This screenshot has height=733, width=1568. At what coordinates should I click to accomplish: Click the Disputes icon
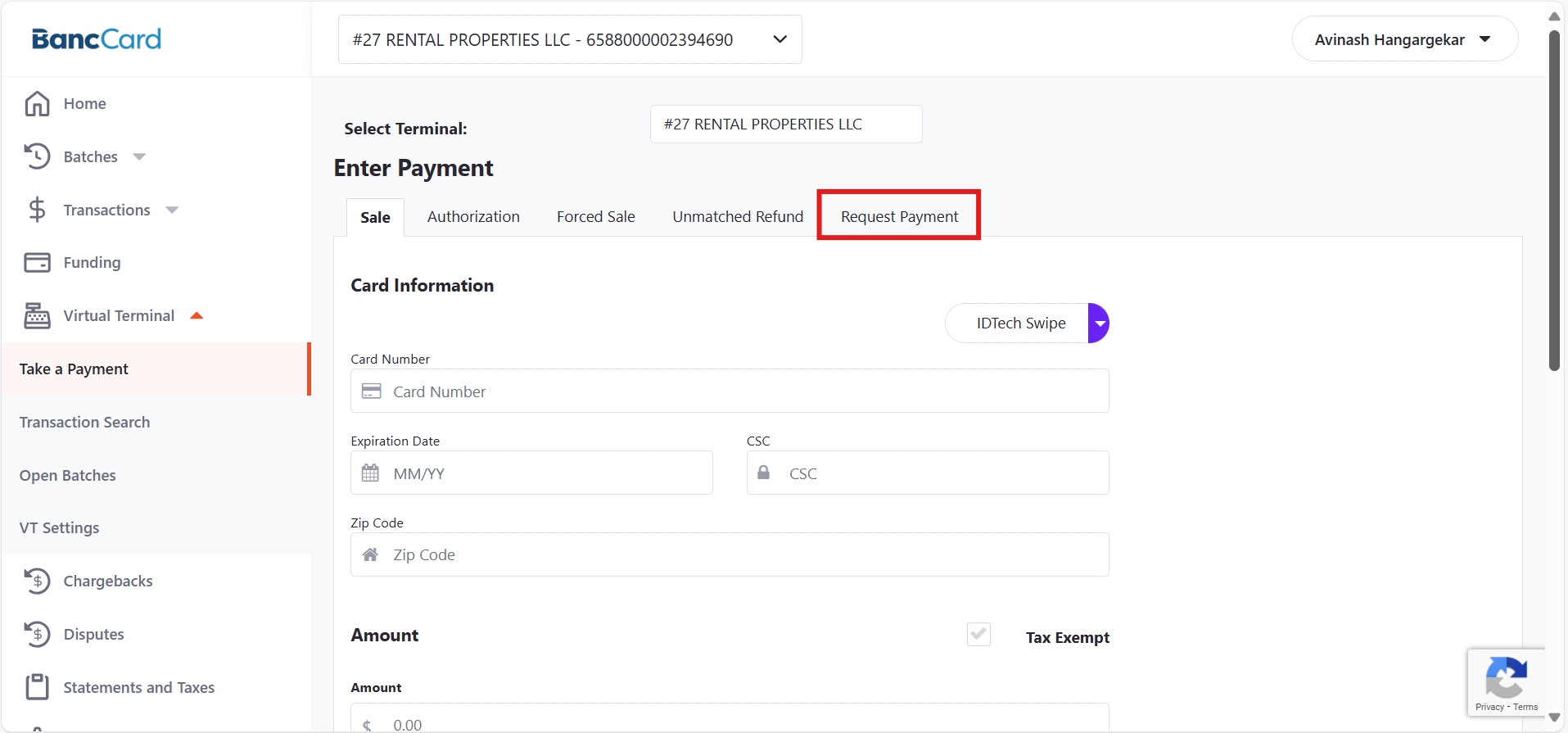click(x=37, y=635)
